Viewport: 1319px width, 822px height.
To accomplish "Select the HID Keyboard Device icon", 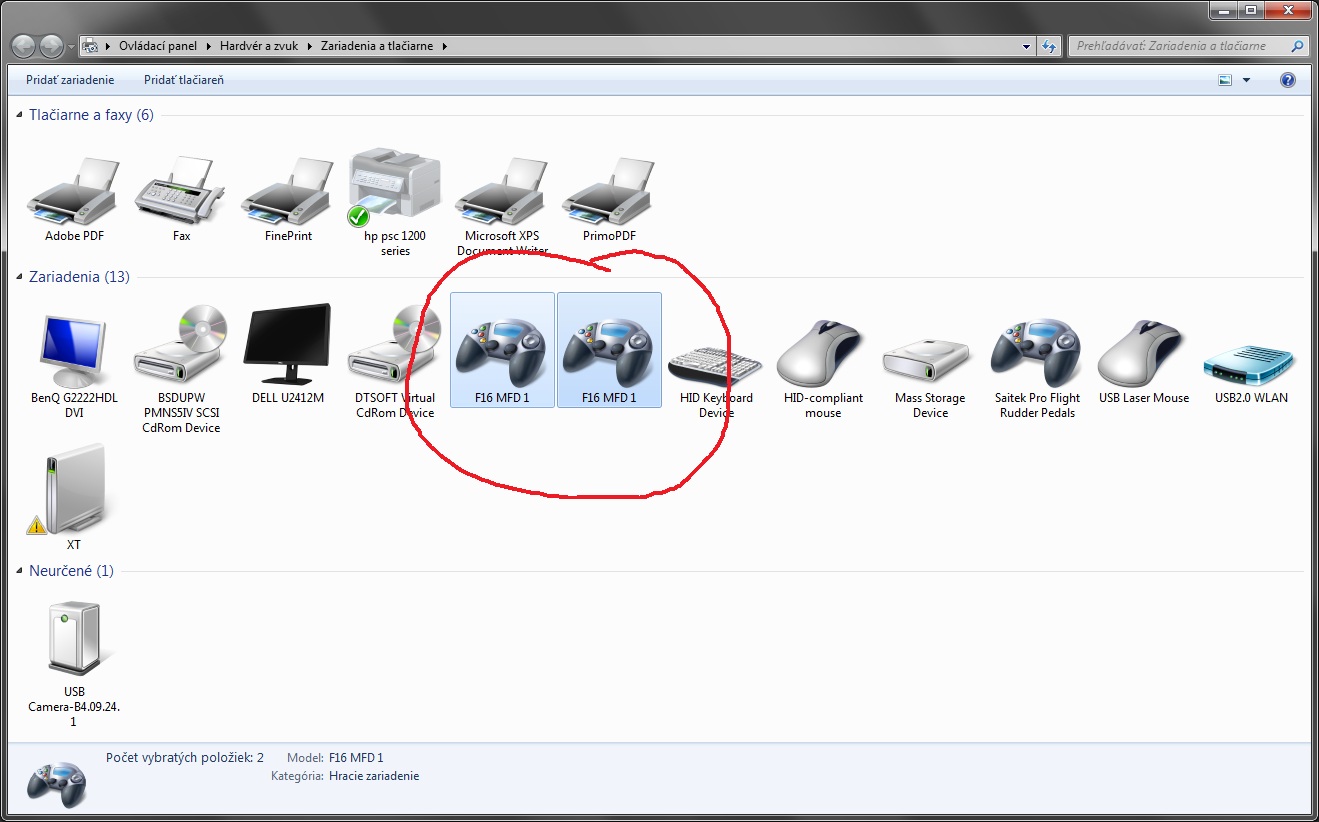I will pos(716,365).
